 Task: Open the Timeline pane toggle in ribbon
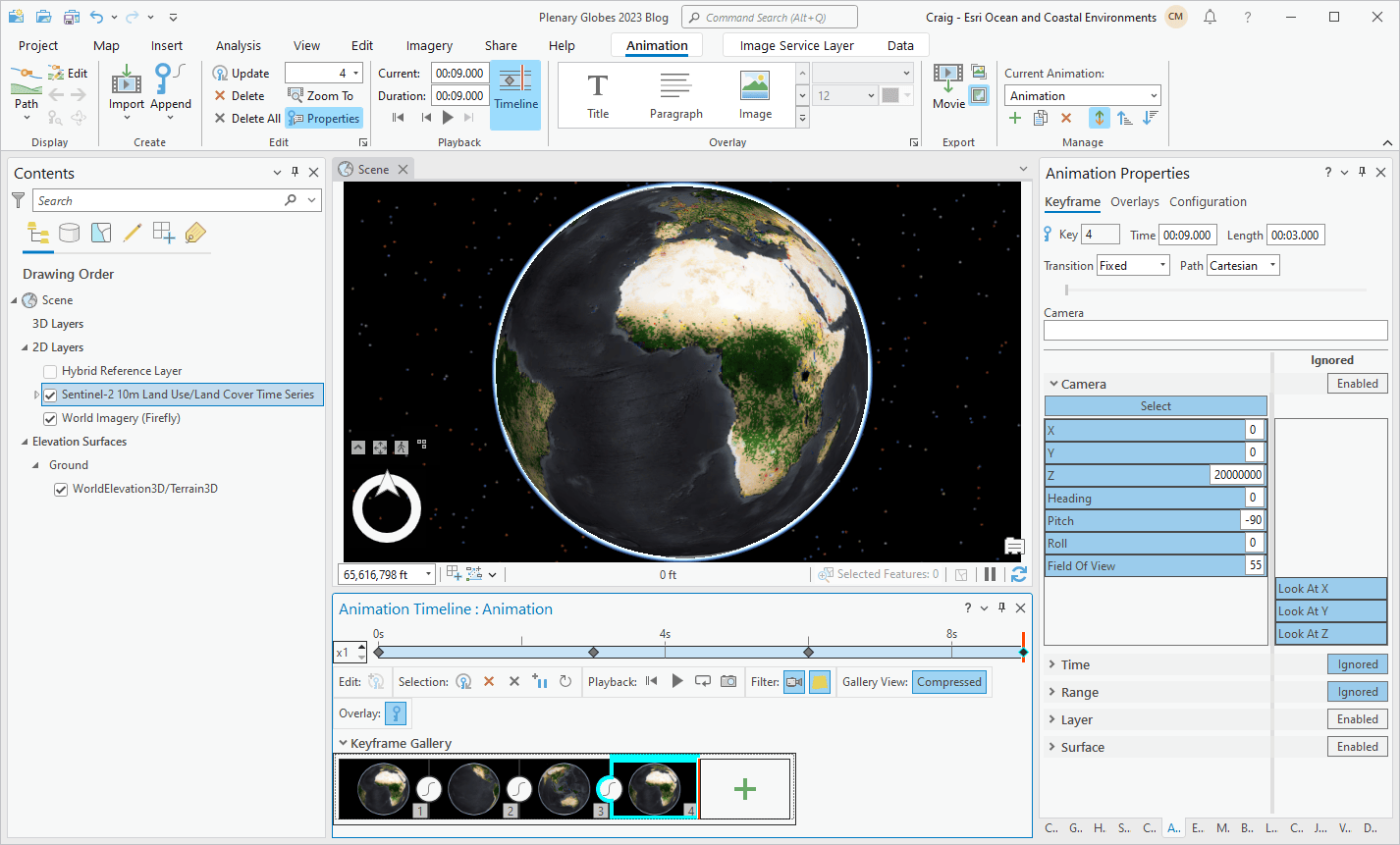515,94
